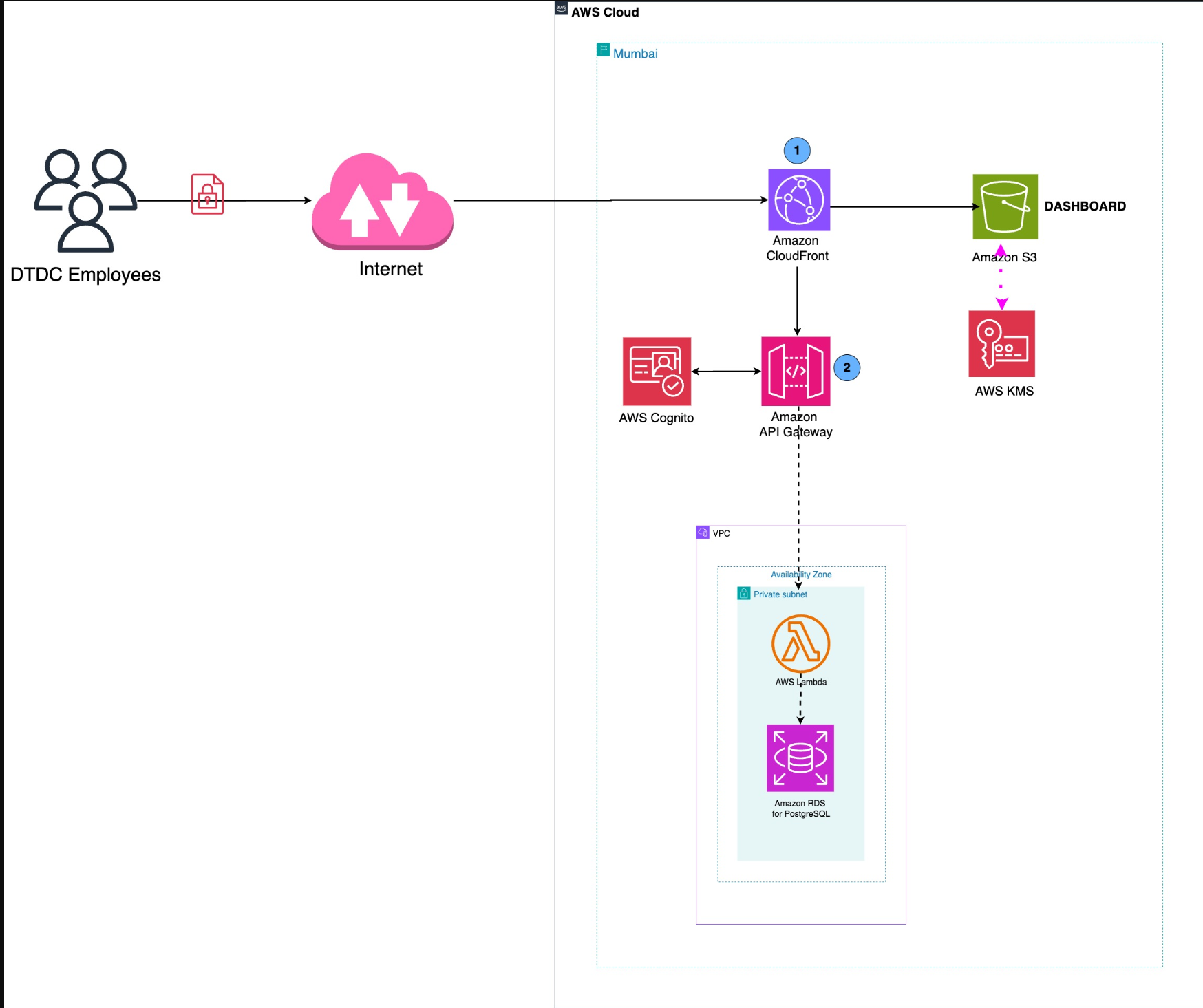Click the orange AWS Lambda icon

(800, 644)
